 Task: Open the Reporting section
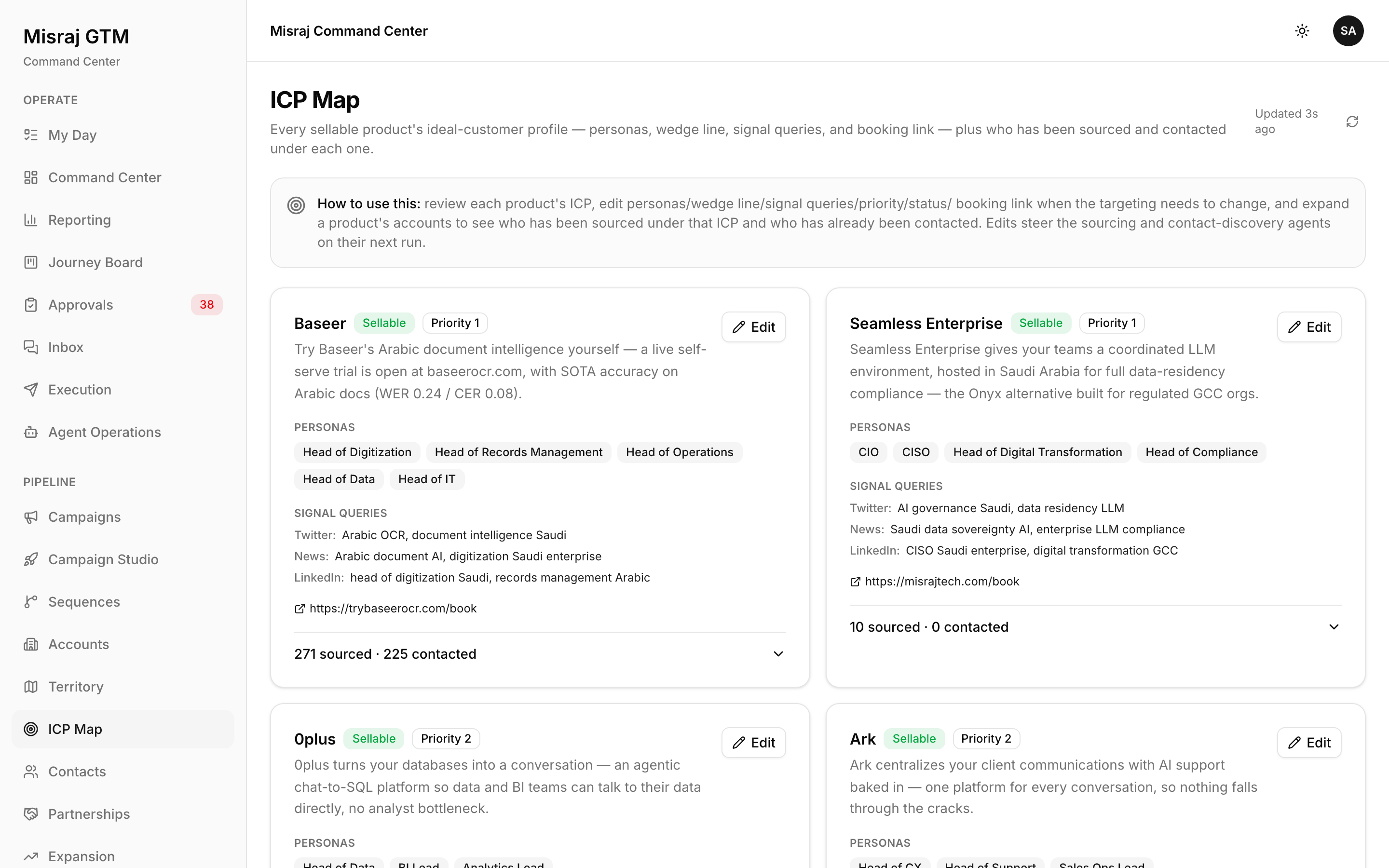point(123,220)
